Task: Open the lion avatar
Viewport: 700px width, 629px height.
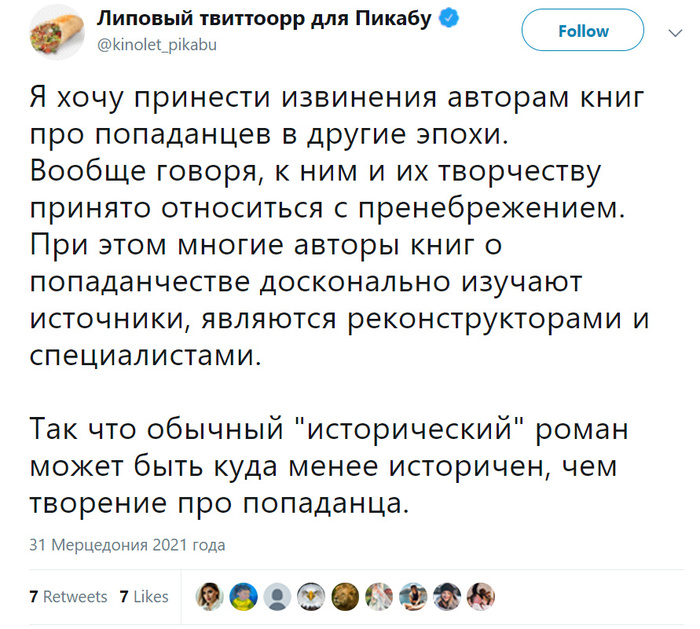Action: tap(345, 596)
